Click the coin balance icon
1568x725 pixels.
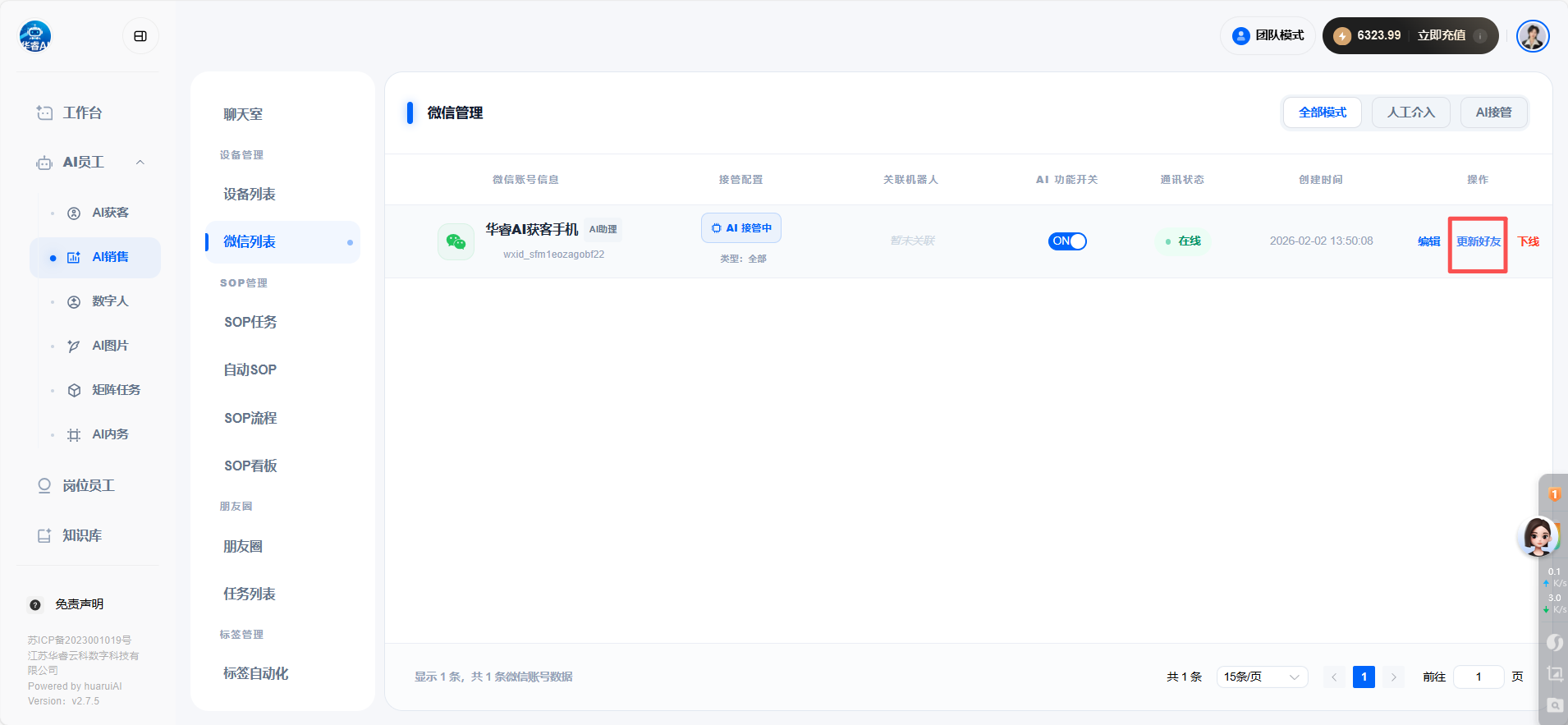pos(1342,36)
